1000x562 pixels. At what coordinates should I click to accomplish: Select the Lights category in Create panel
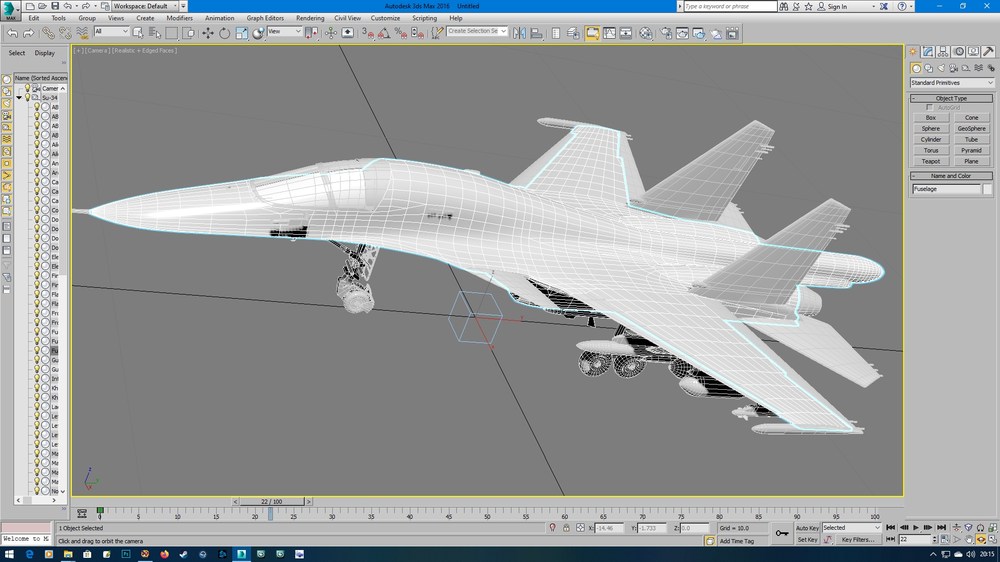[x=941, y=68]
